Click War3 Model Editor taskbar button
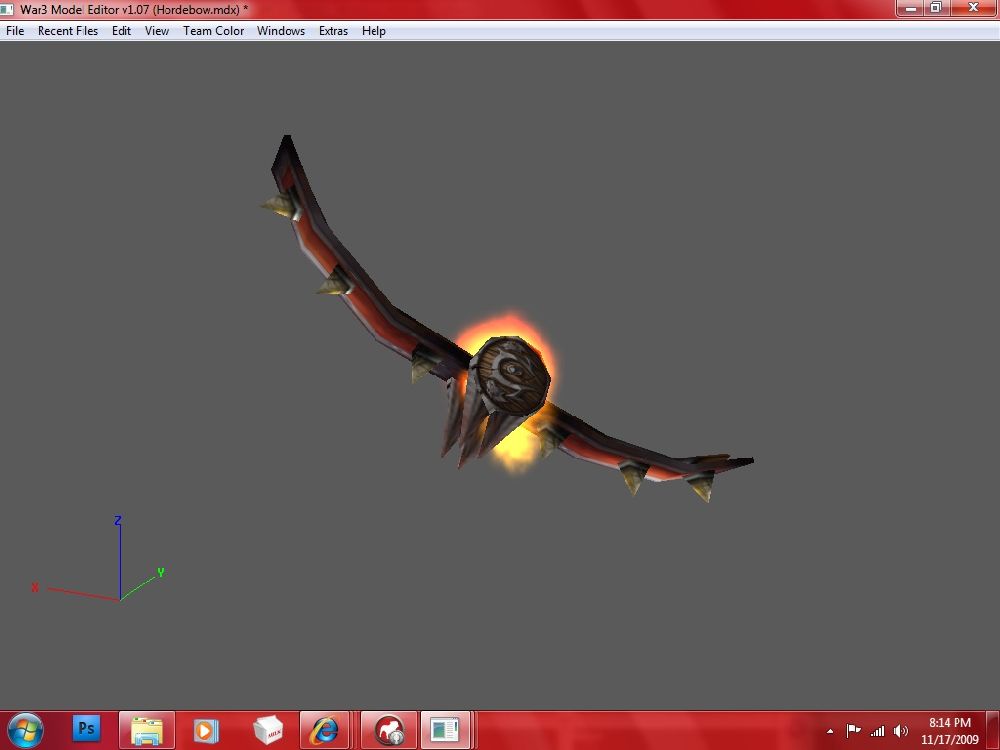This screenshot has height=750, width=1000. (x=445, y=730)
